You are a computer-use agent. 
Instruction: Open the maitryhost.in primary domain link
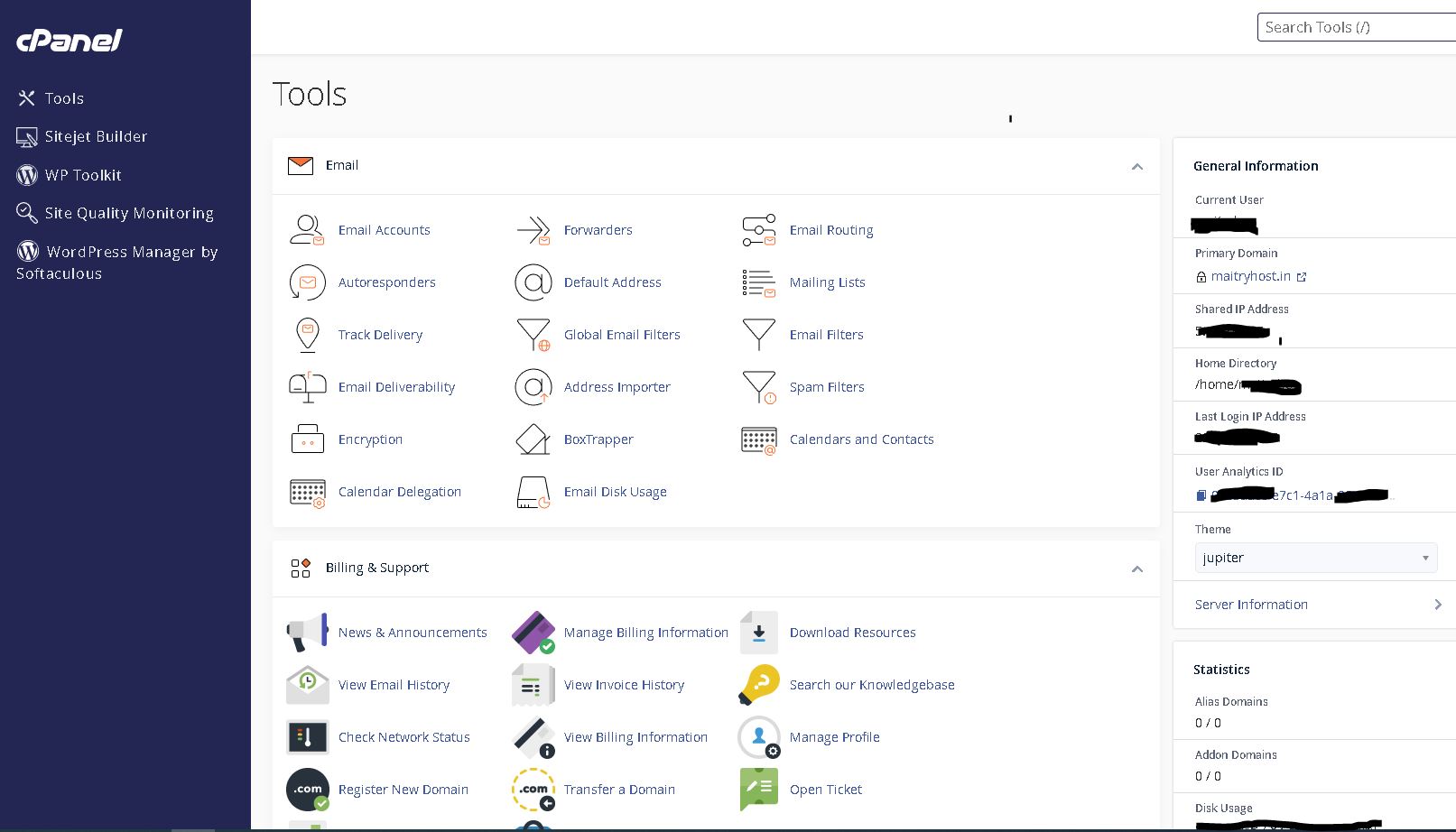tap(1251, 276)
